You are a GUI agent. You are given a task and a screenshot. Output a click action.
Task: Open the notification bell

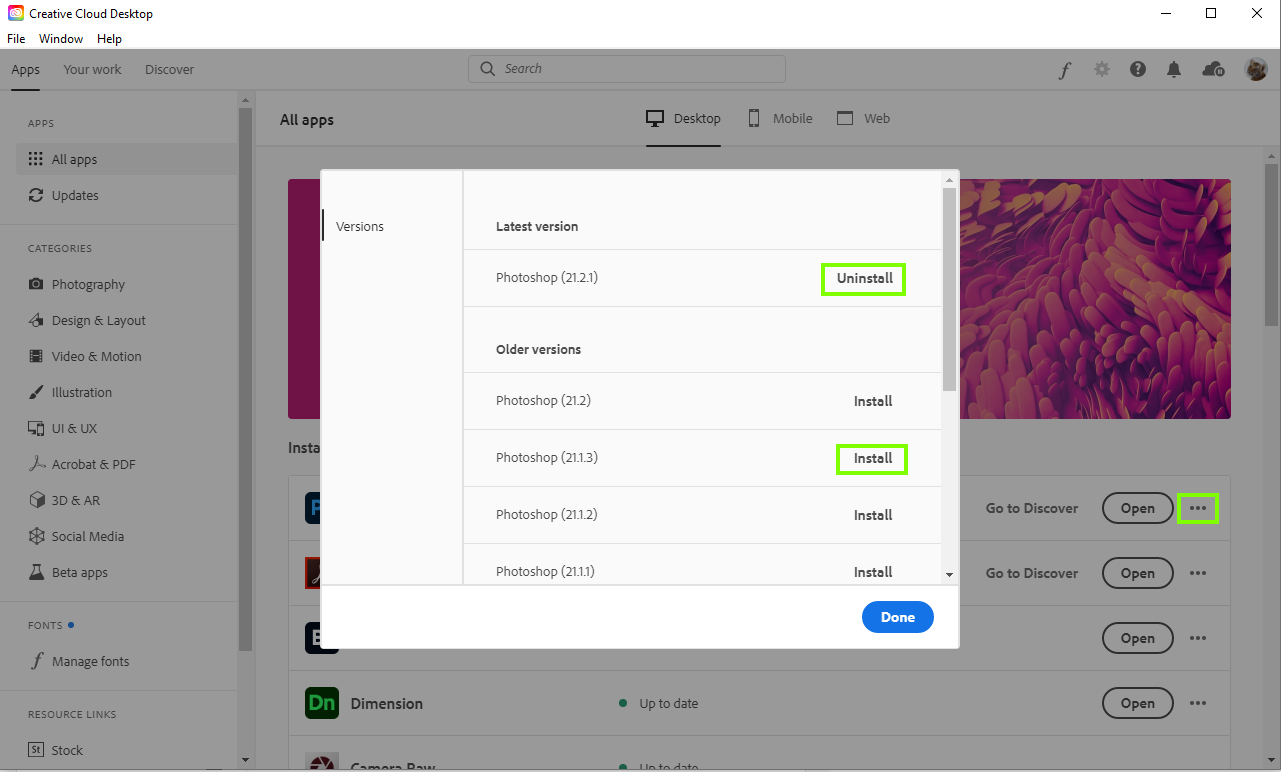click(x=1174, y=68)
